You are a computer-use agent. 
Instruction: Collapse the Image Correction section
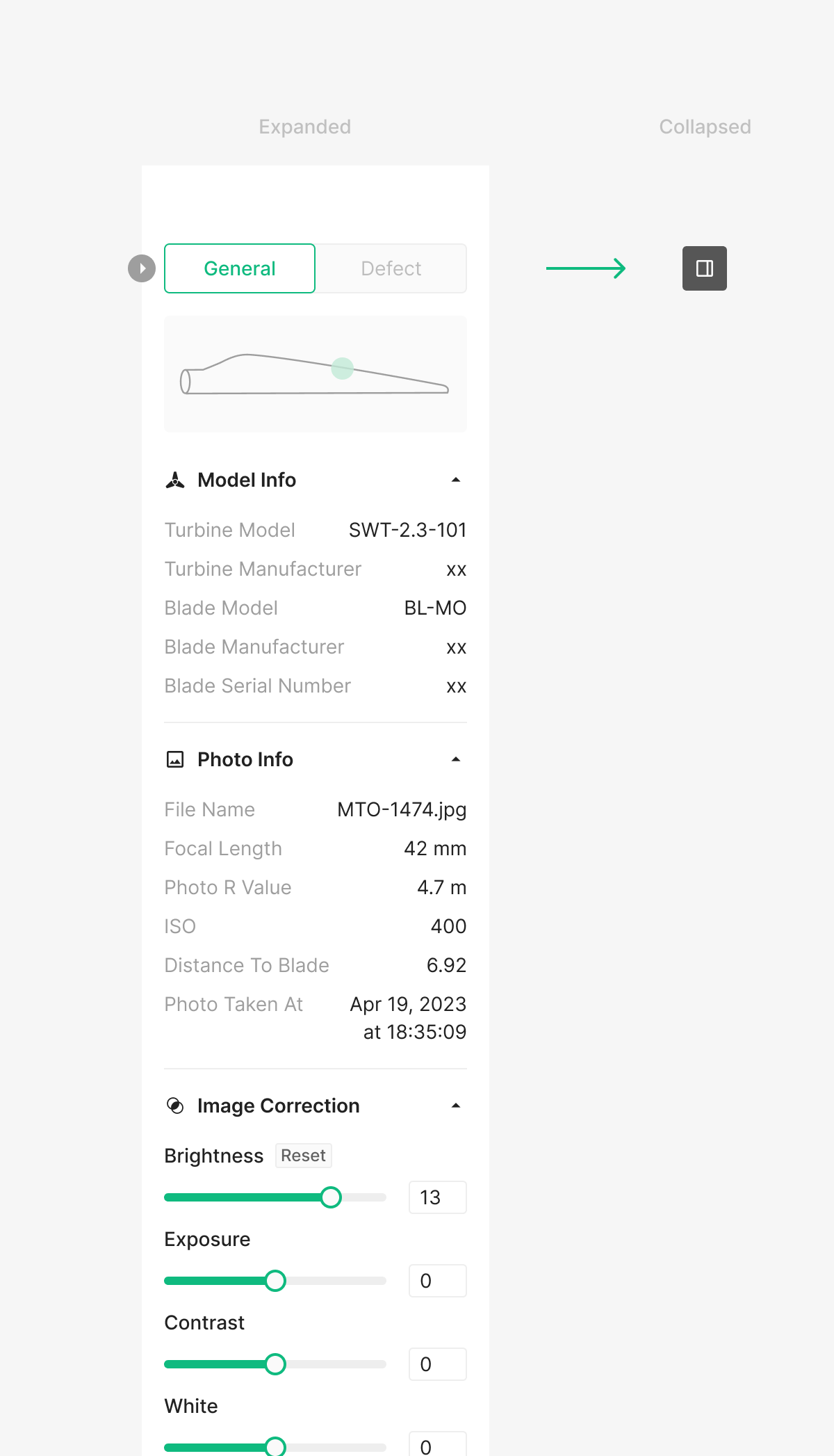pos(456,1106)
